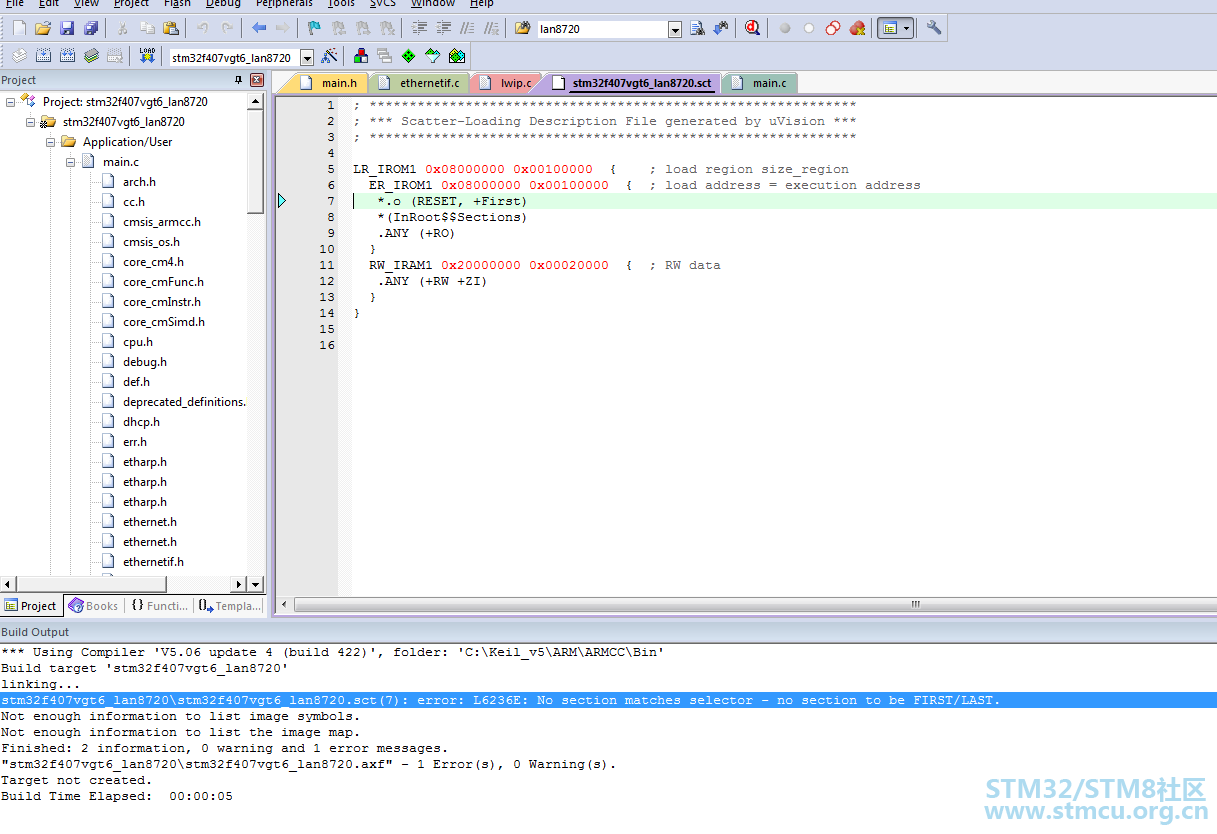Open the Flash menu
The image size is (1217, 834).
point(177,4)
